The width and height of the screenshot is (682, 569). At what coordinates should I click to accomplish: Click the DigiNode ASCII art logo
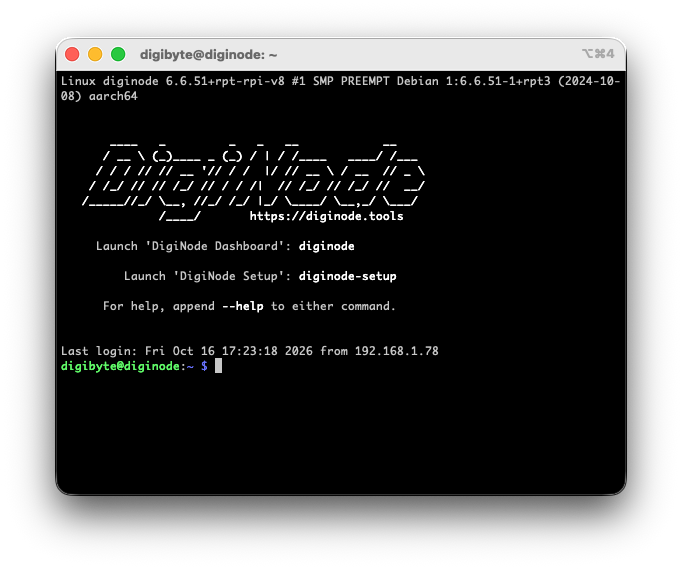253,180
